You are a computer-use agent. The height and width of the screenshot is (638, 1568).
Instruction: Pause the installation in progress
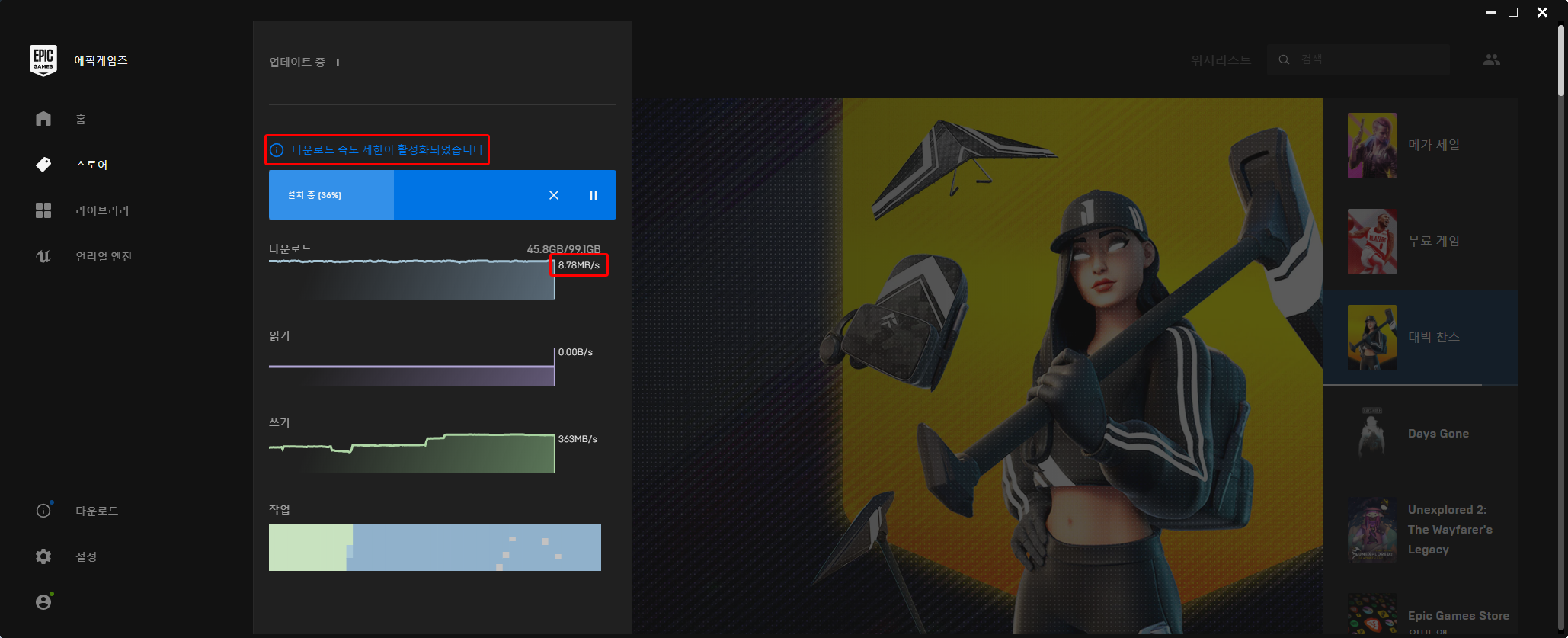(x=594, y=195)
